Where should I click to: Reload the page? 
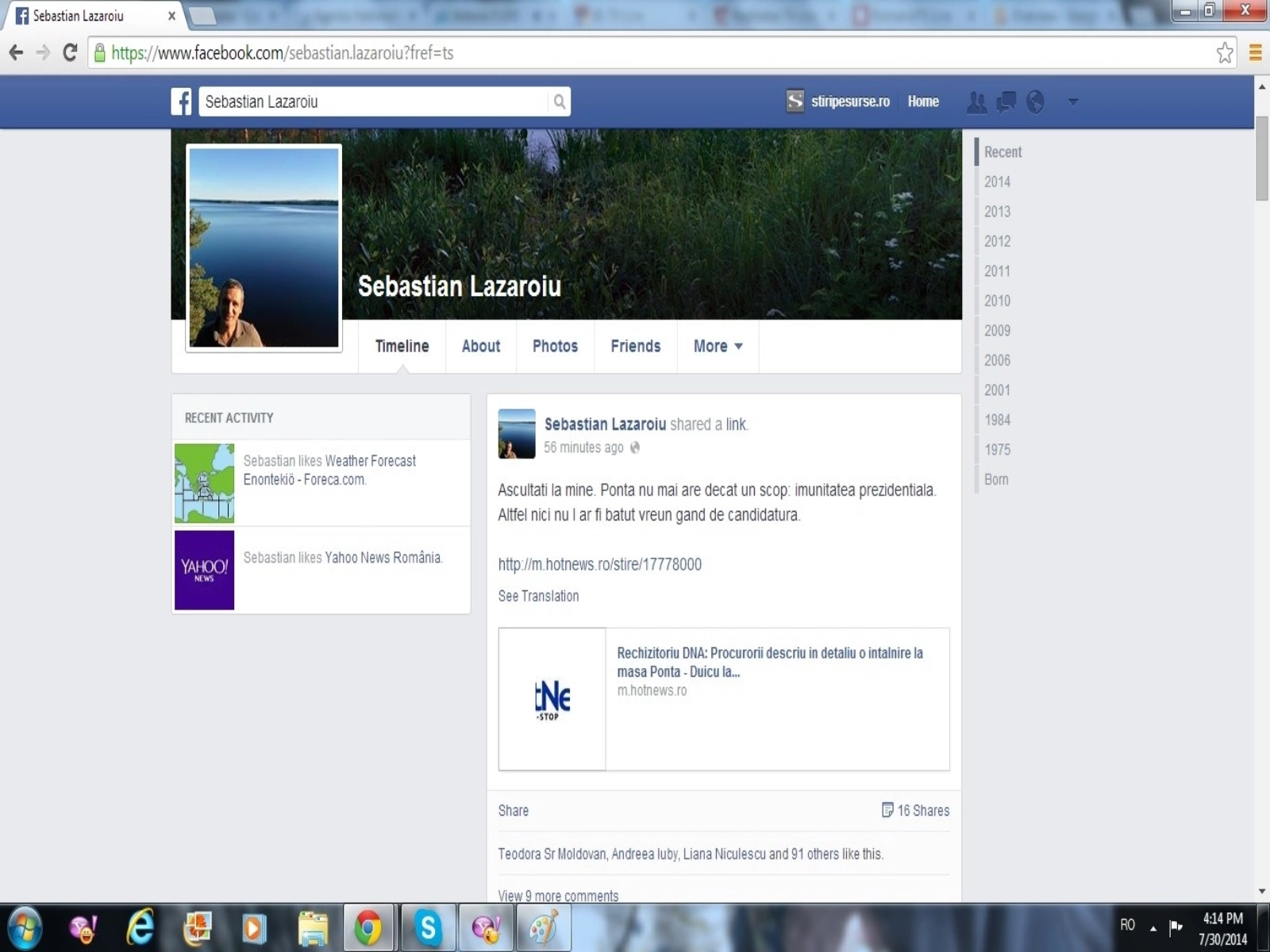70,53
